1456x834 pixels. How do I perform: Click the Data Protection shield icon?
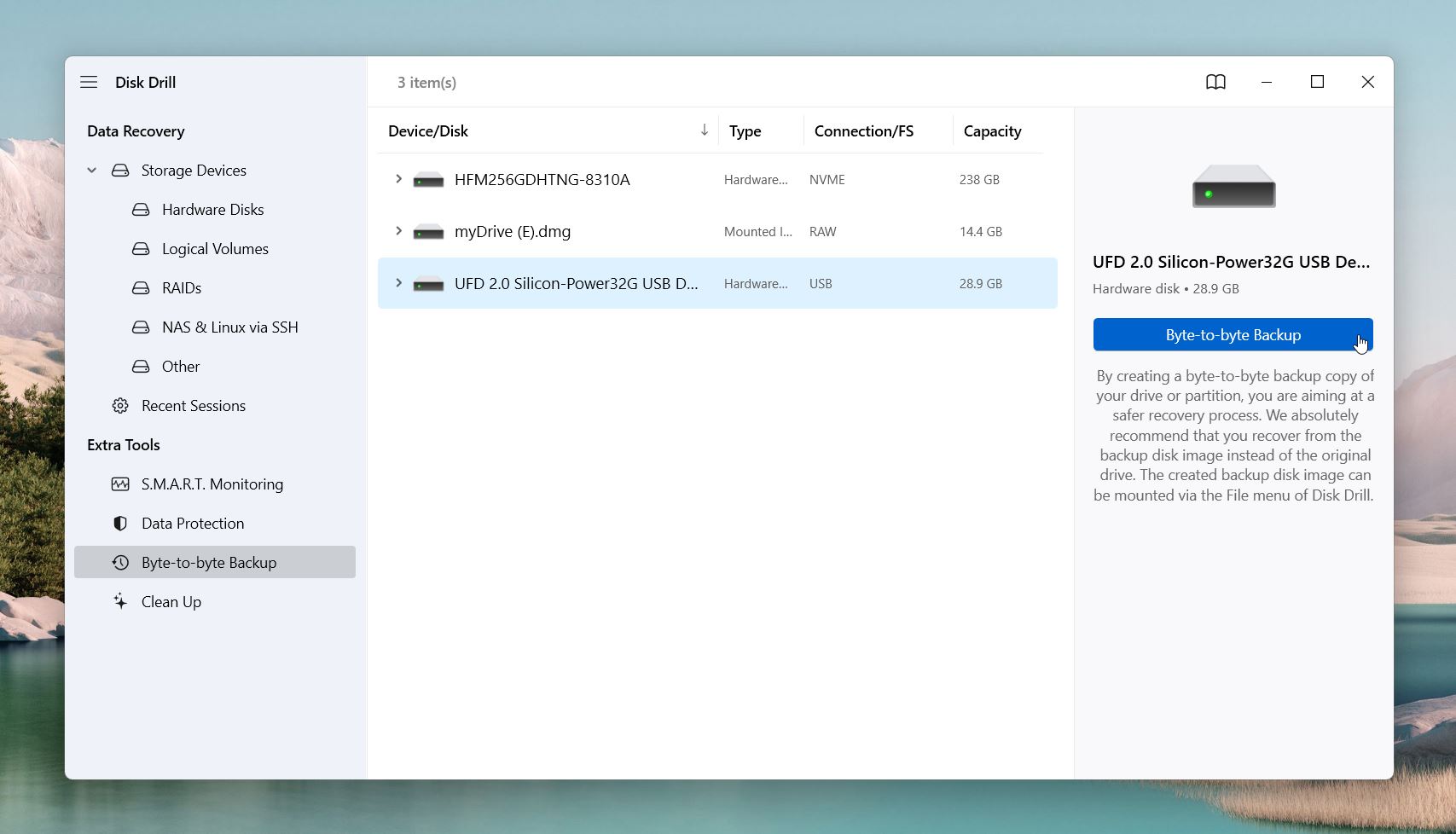[120, 524]
